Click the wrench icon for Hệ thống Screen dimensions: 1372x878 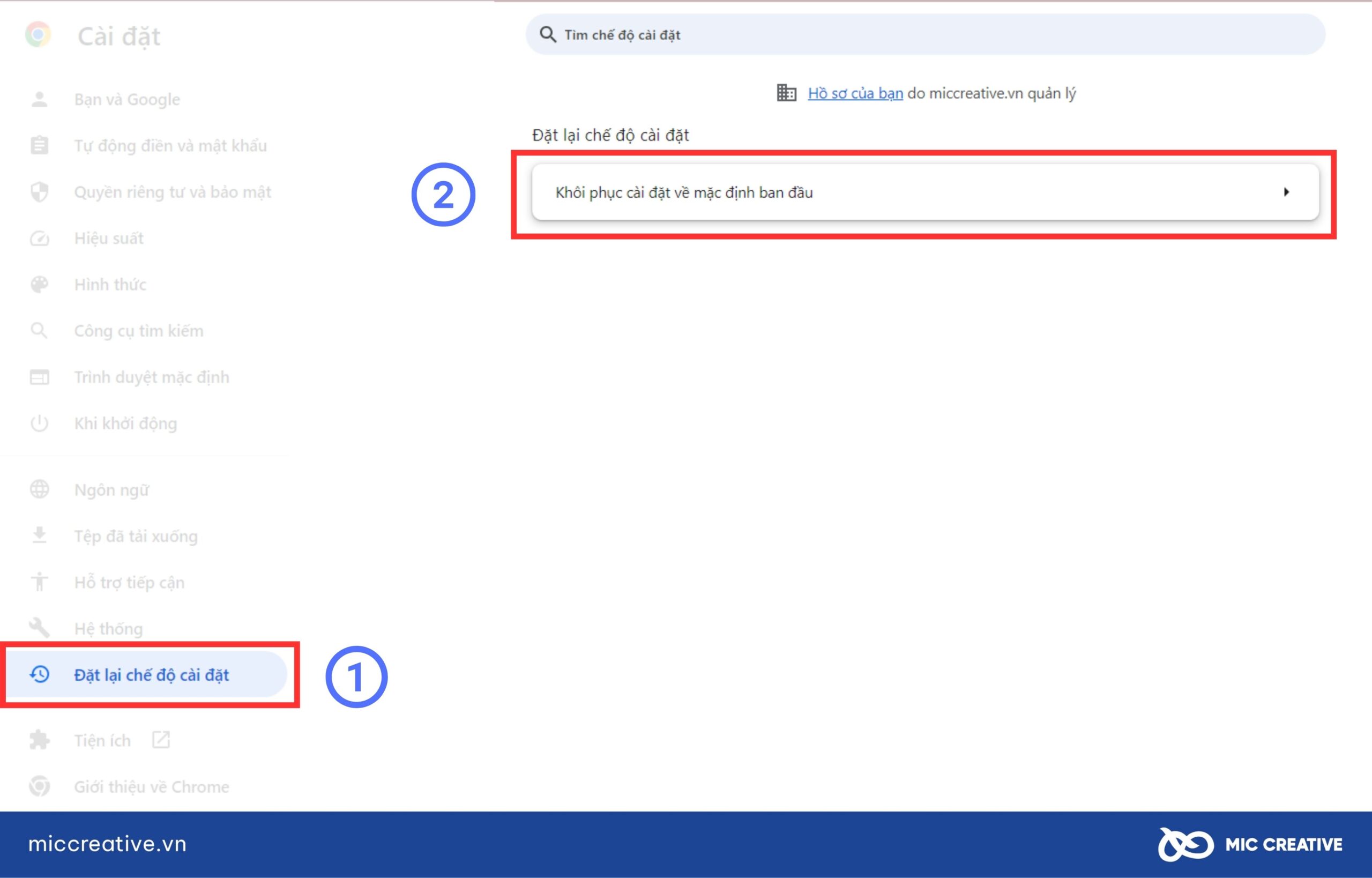point(39,628)
